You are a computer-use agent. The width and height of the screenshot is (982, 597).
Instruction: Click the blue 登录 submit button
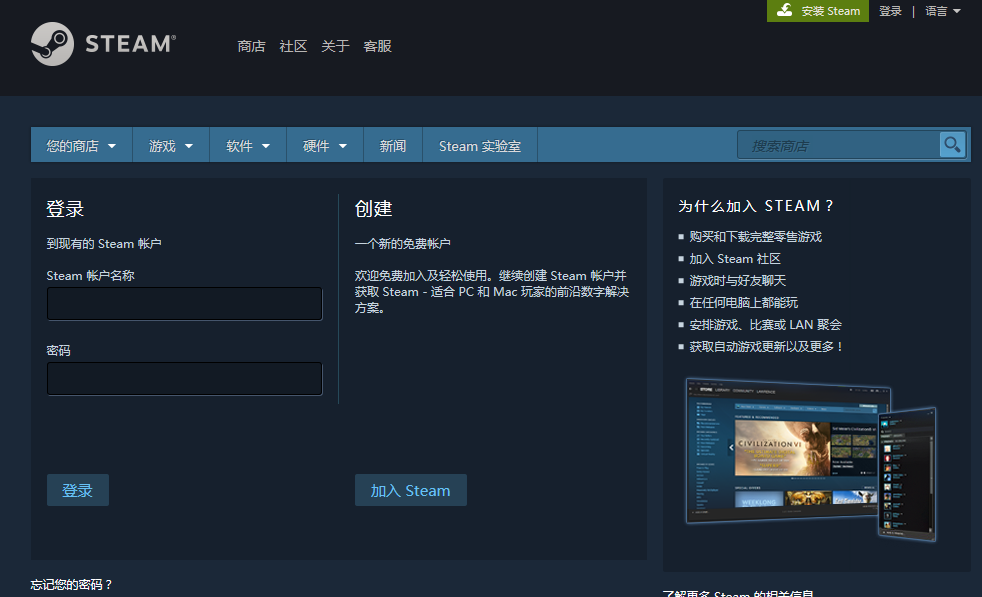point(78,490)
